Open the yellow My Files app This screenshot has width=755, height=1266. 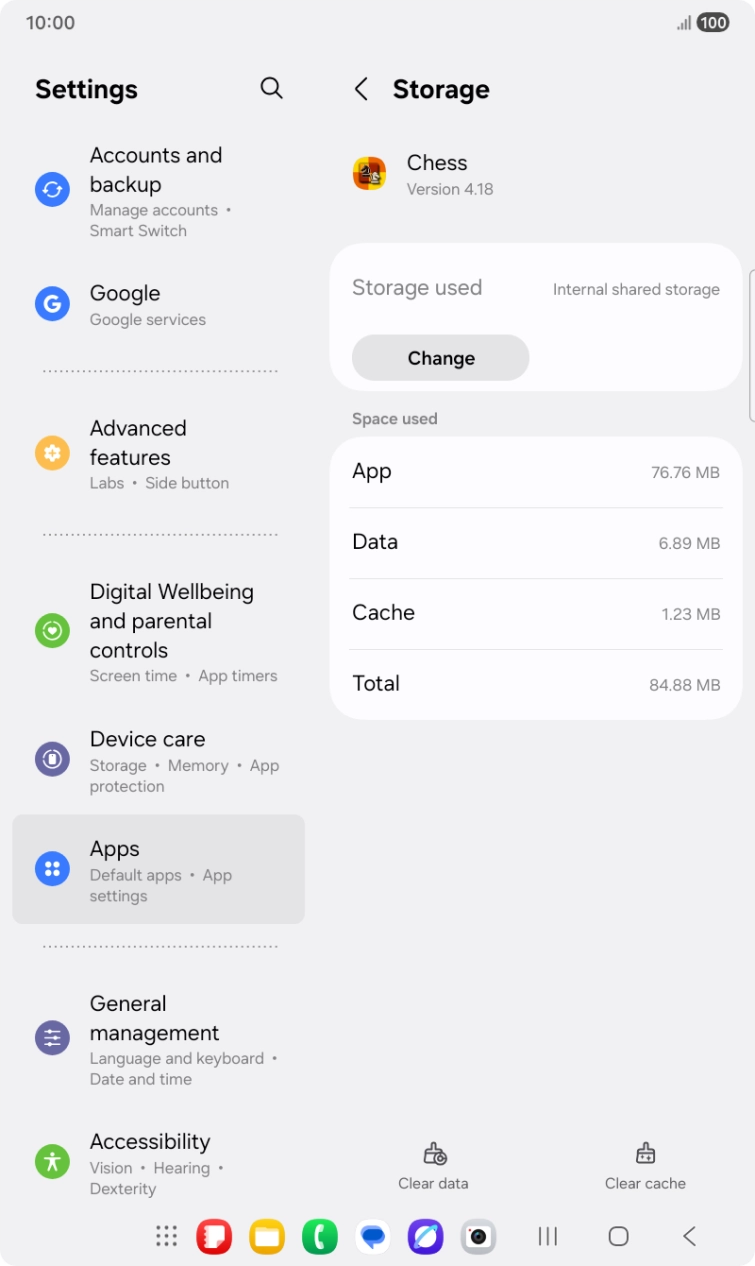pyautogui.click(x=267, y=1237)
